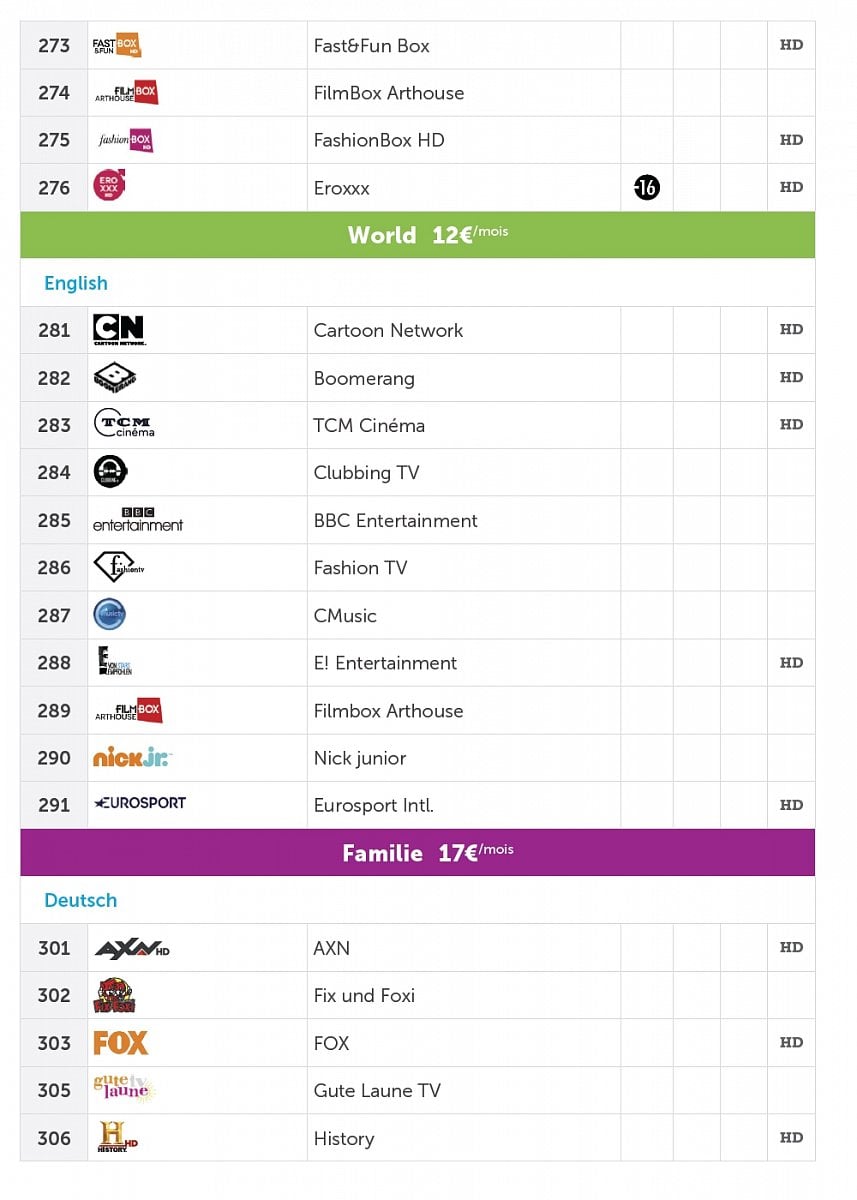Viewport: 857px width, 1200px height.
Task: Select the TCM Cinéma logo
Action: 124,425
